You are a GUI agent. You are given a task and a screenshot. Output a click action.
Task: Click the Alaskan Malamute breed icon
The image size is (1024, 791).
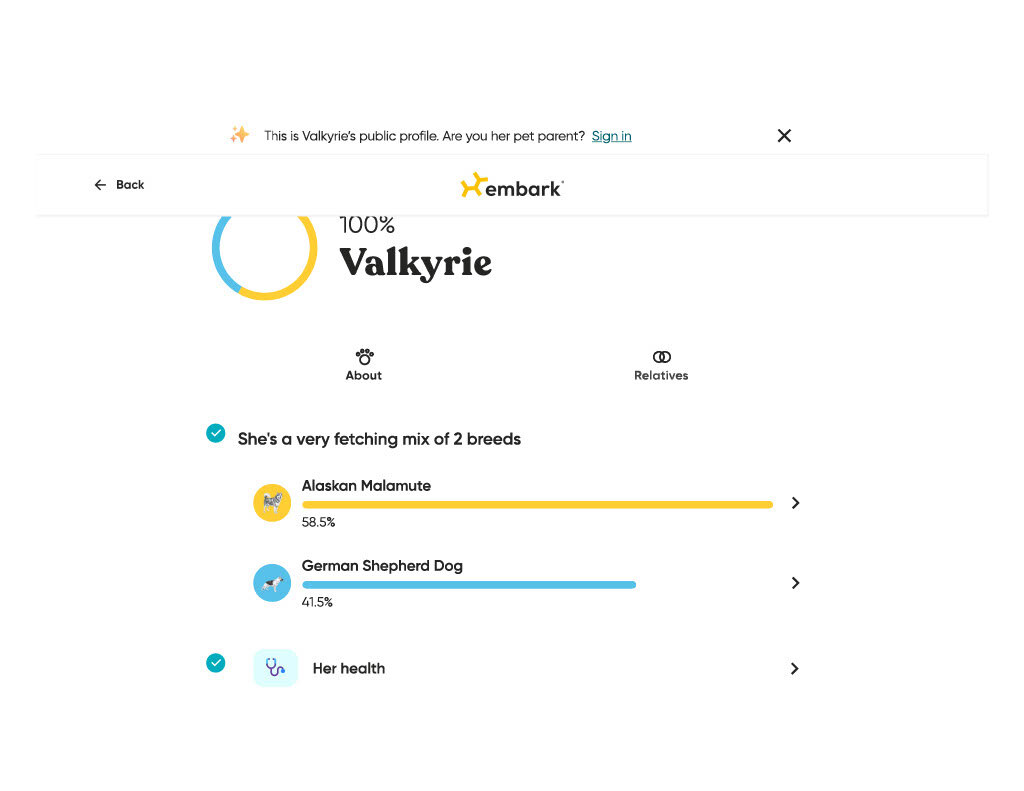point(272,502)
